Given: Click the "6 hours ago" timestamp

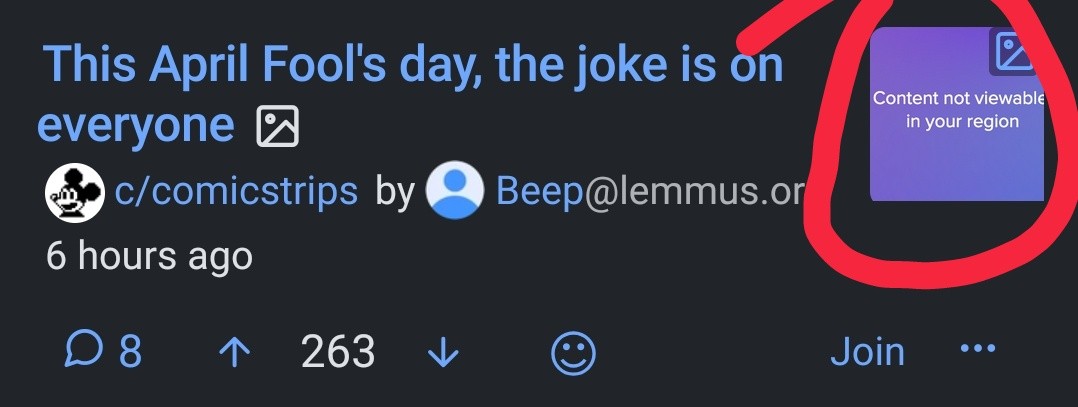Looking at the screenshot, I should coord(149,256).
